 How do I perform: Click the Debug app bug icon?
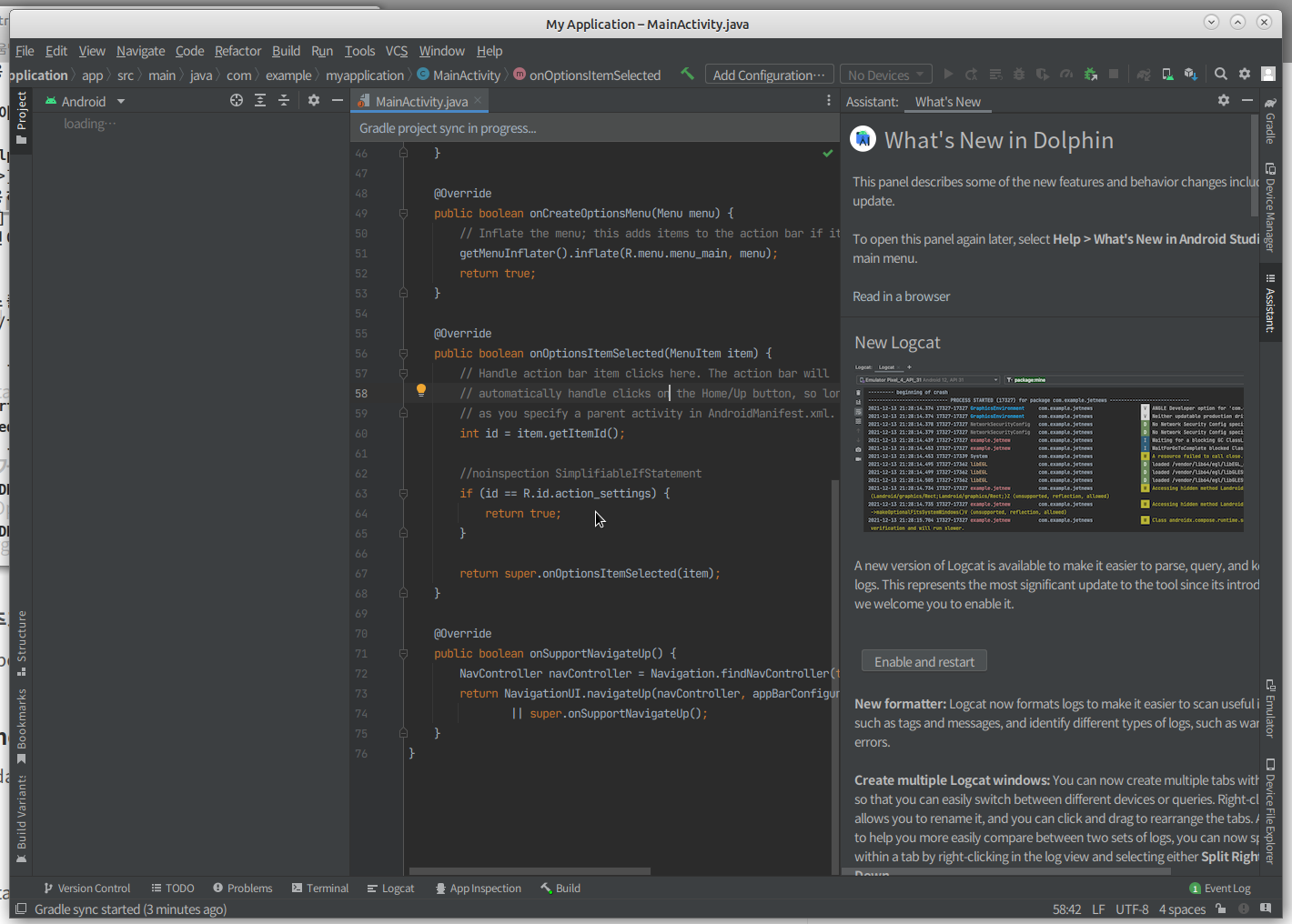tap(1019, 75)
